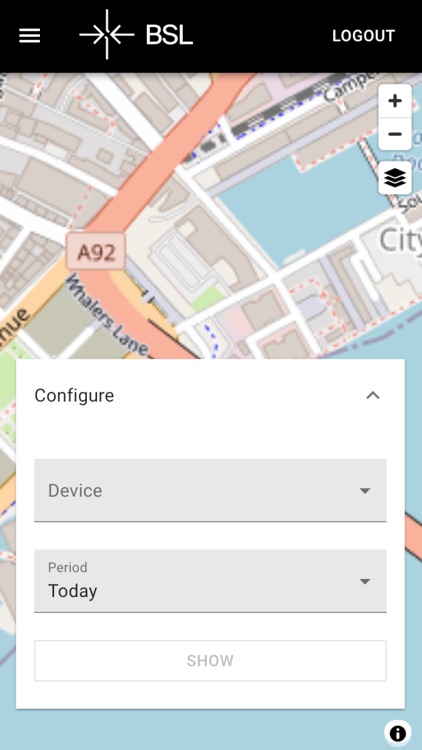The height and width of the screenshot is (750, 422).
Task: Click the Whalers Lane street label
Action: pyautogui.click(x=108, y=316)
